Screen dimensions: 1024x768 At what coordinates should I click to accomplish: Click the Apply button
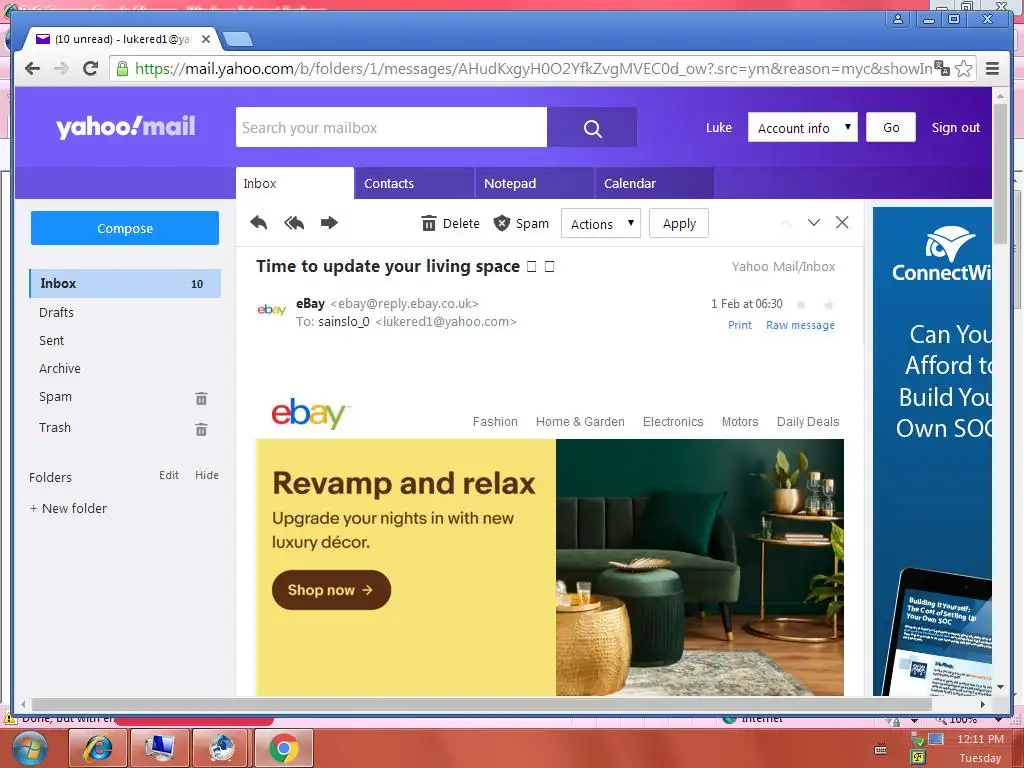coord(679,223)
